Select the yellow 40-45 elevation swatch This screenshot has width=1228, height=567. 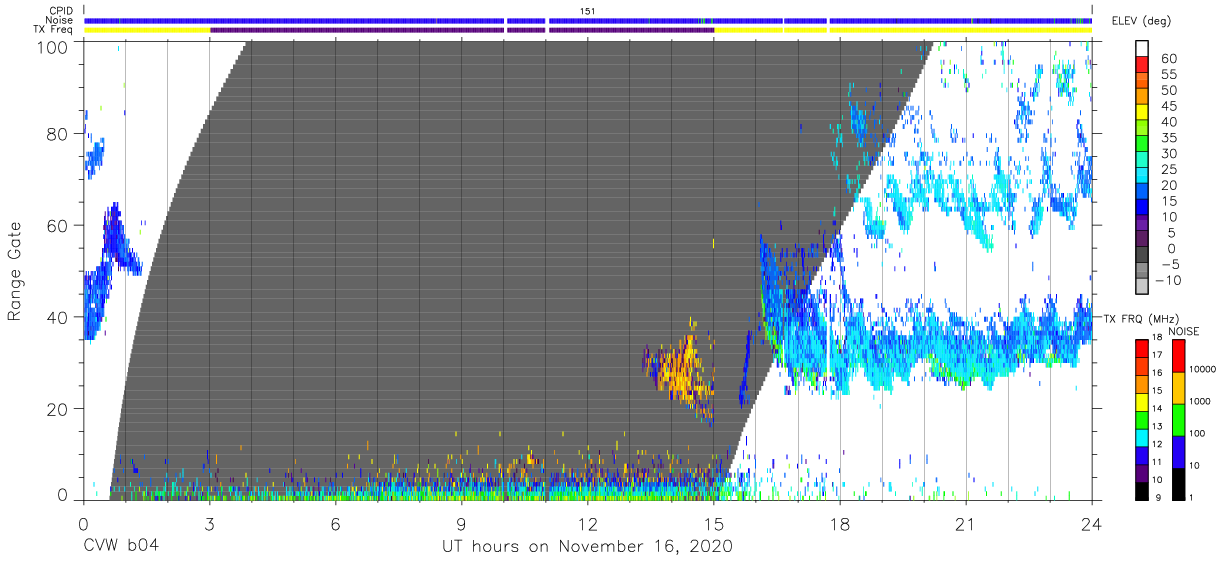1143,113
